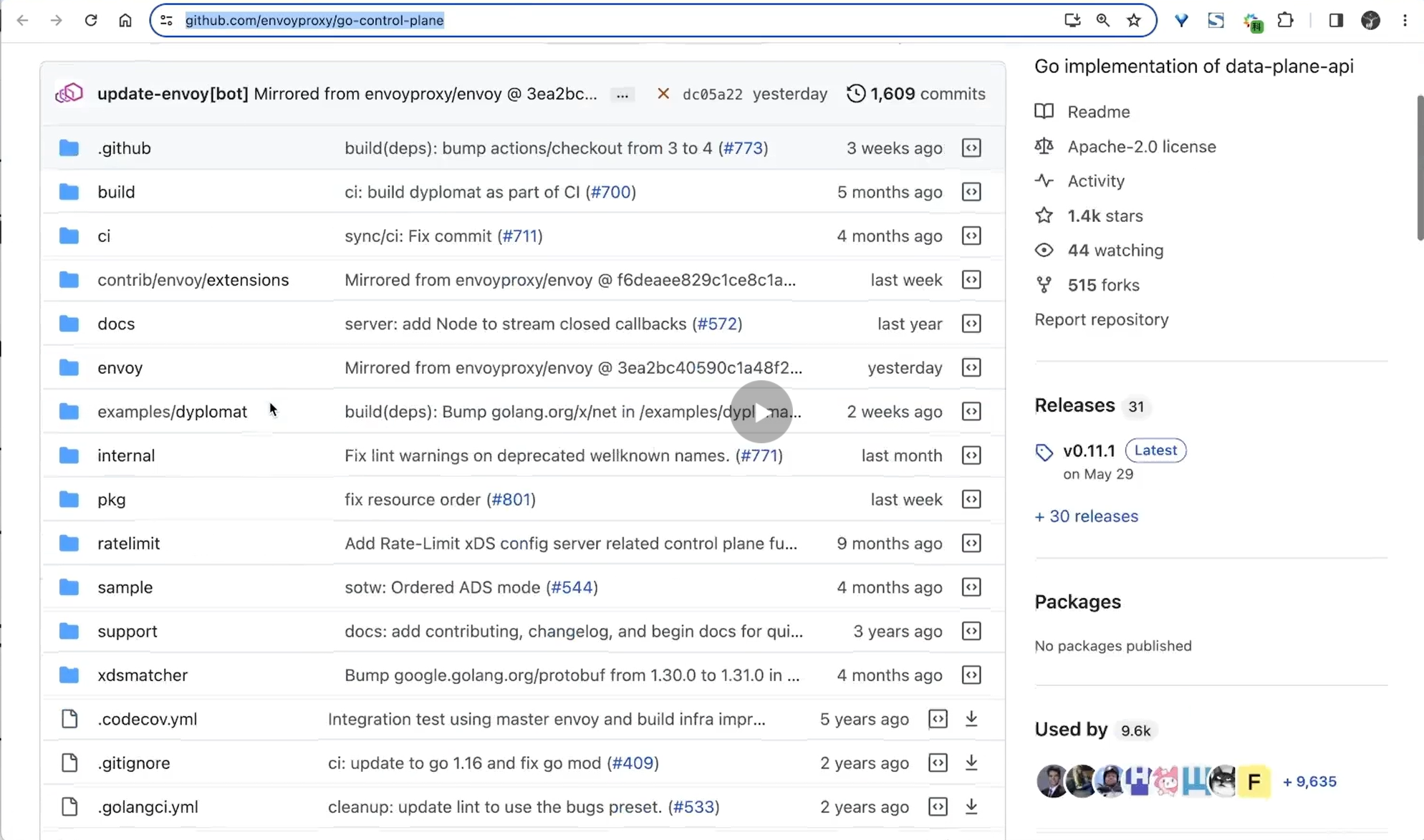Click Report repository link

click(1102, 319)
